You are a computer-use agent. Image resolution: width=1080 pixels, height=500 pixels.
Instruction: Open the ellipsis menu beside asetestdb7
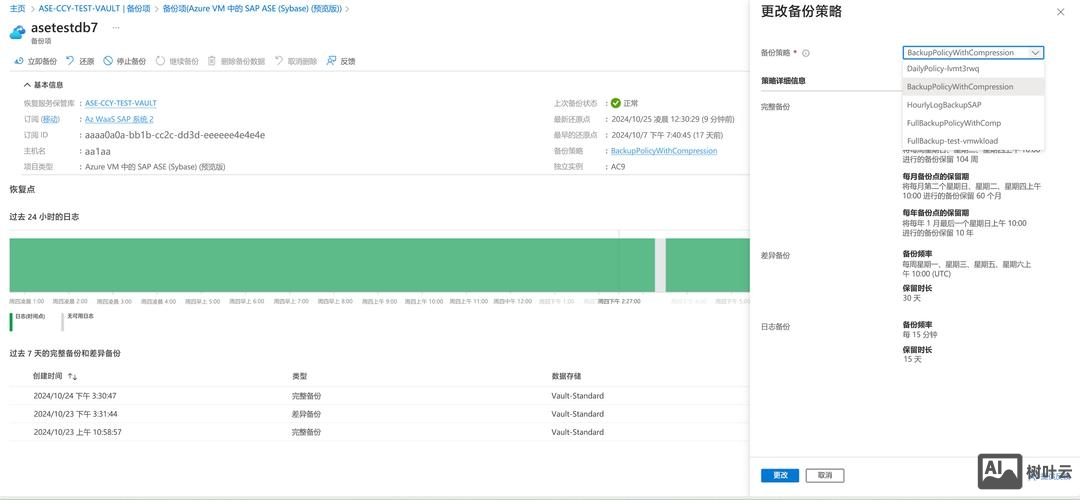click(116, 28)
